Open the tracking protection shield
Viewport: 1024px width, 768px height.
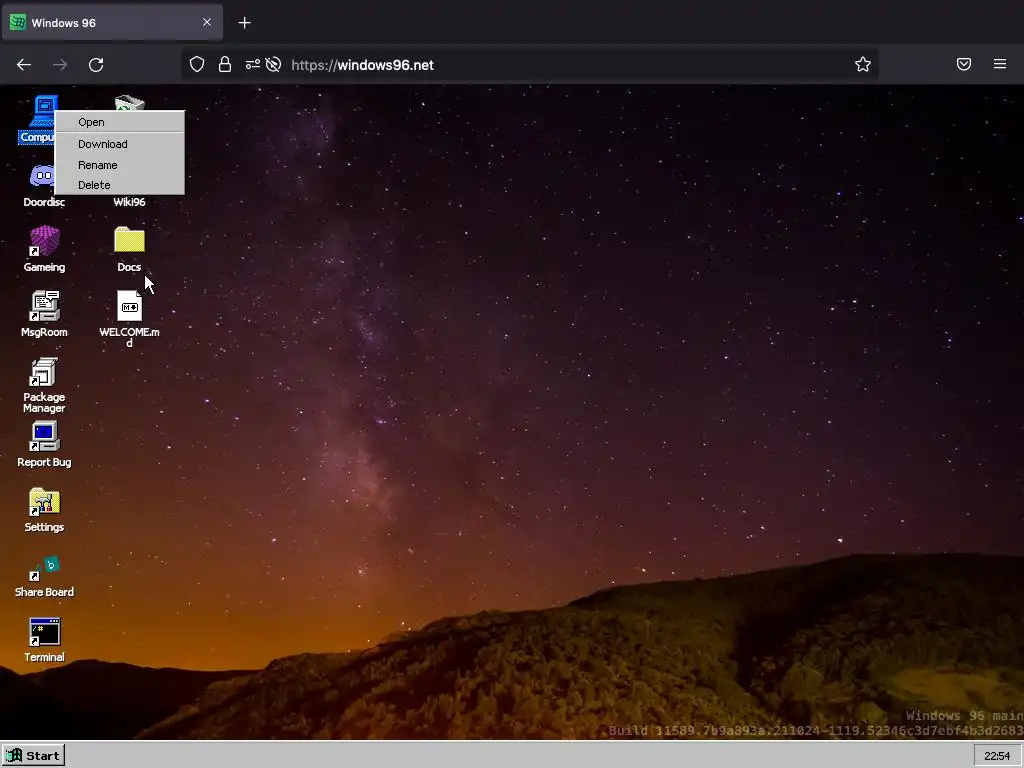pyautogui.click(x=197, y=64)
